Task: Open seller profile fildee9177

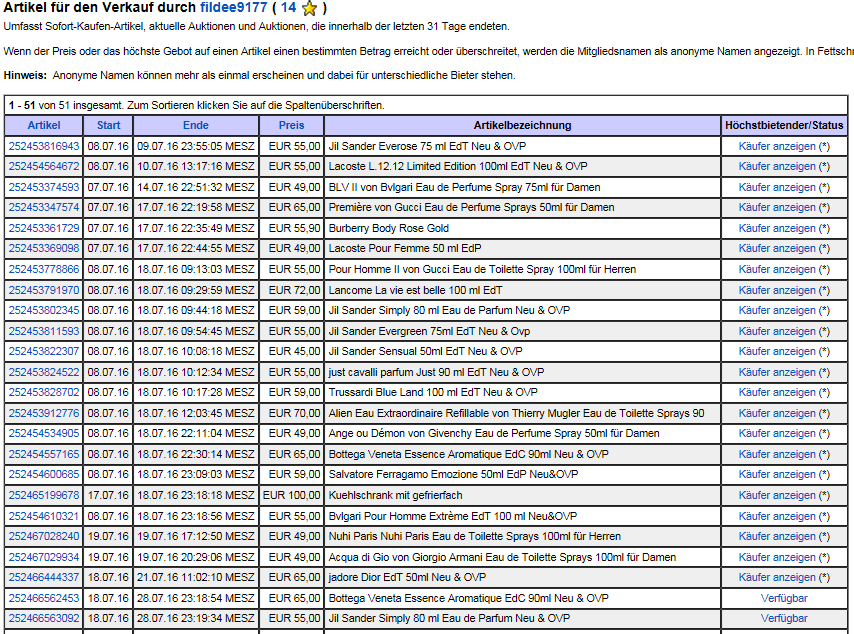Action: tap(234, 8)
